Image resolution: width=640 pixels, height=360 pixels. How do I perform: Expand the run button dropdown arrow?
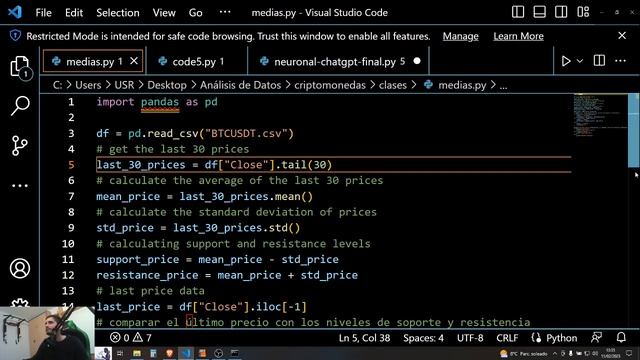click(x=580, y=61)
